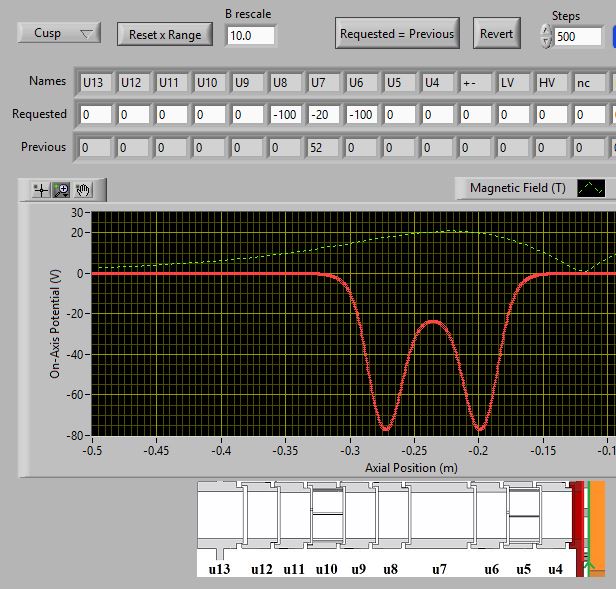The width and height of the screenshot is (616, 589).
Task: Choose the hand pan tool
Action: click(82, 190)
